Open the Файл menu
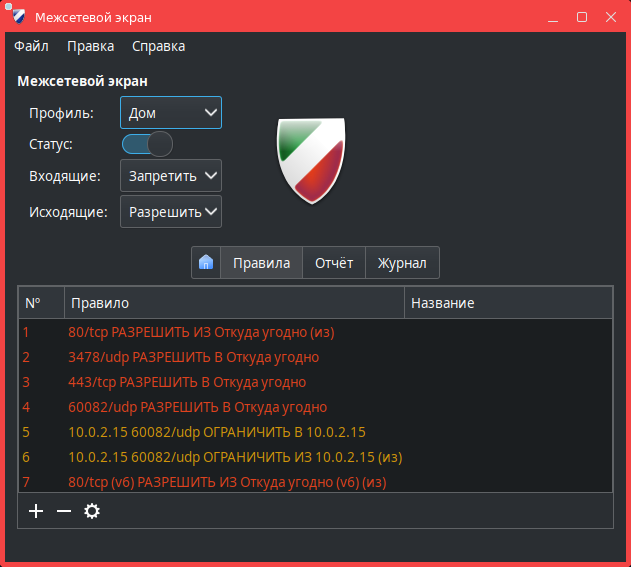The height and width of the screenshot is (567, 631). tap(31, 46)
